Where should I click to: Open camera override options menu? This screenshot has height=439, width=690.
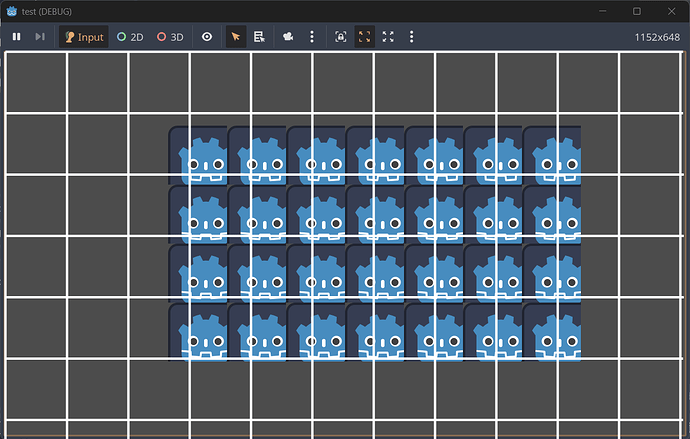click(312, 37)
